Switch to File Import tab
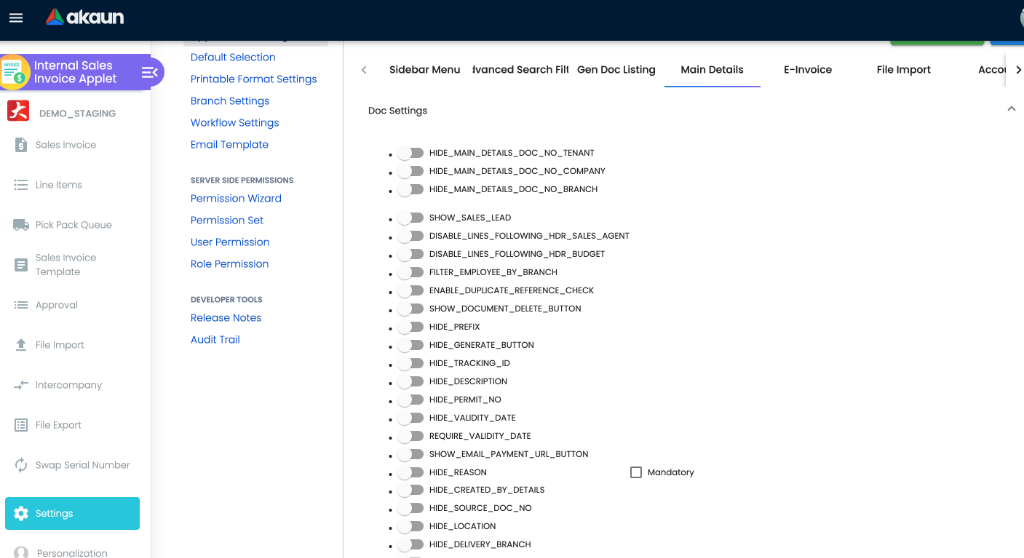This screenshot has width=1024, height=558. [903, 70]
